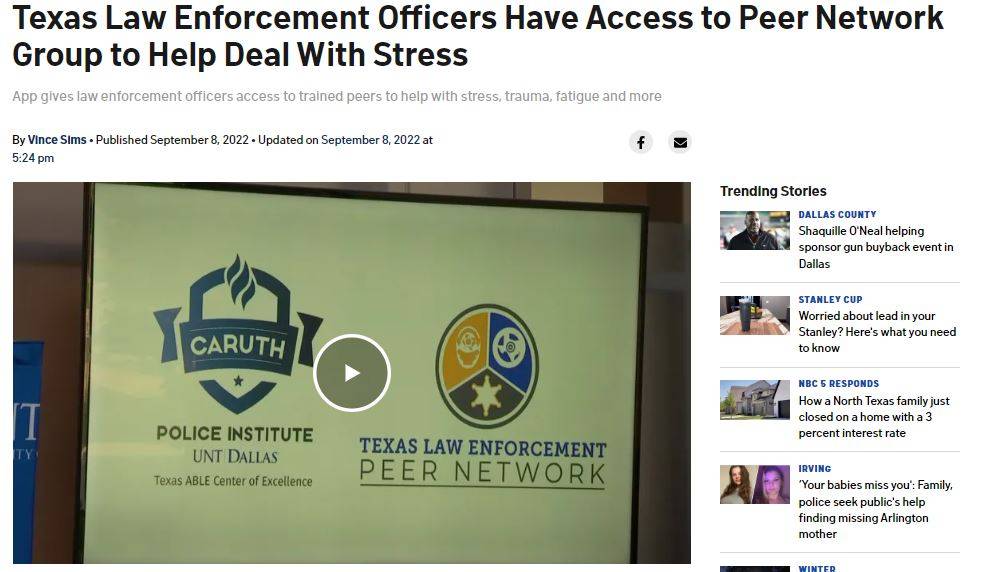Click the Texas Law Enforcement headline

point(477,36)
